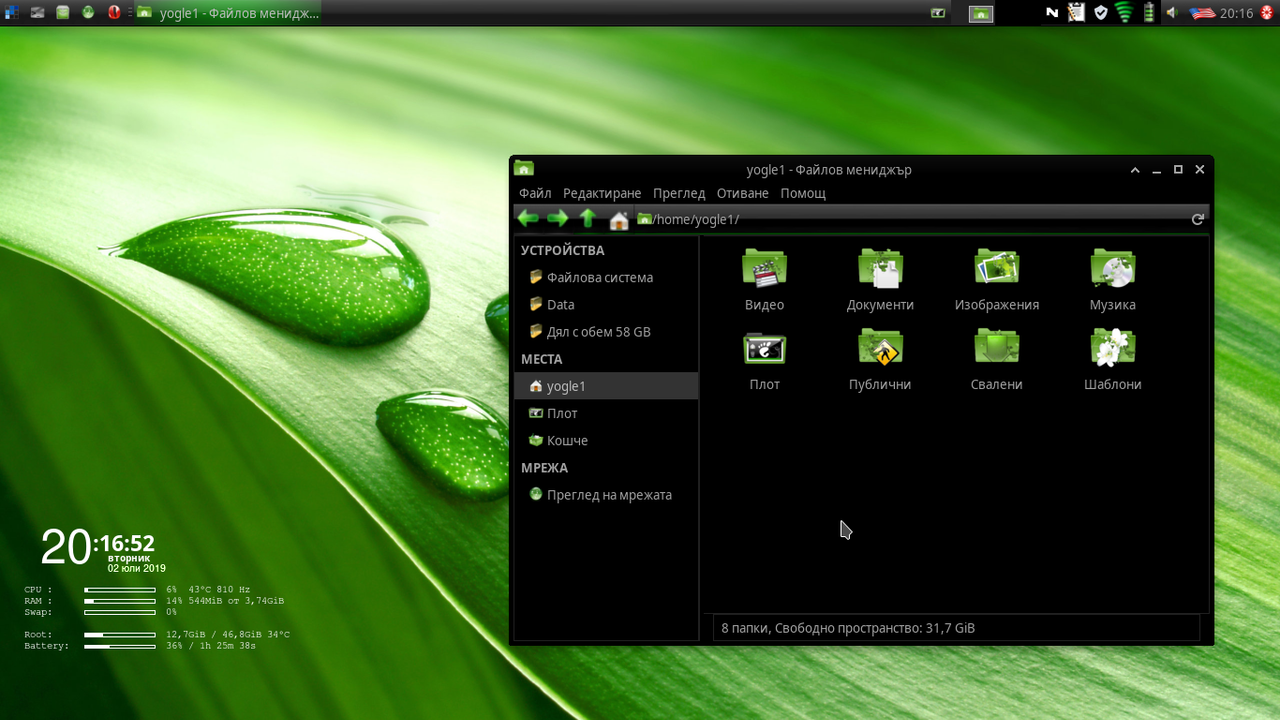The image size is (1280, 720).
Task: Open Кошче trash in the sidebar
Action: [x=606, y=440]
